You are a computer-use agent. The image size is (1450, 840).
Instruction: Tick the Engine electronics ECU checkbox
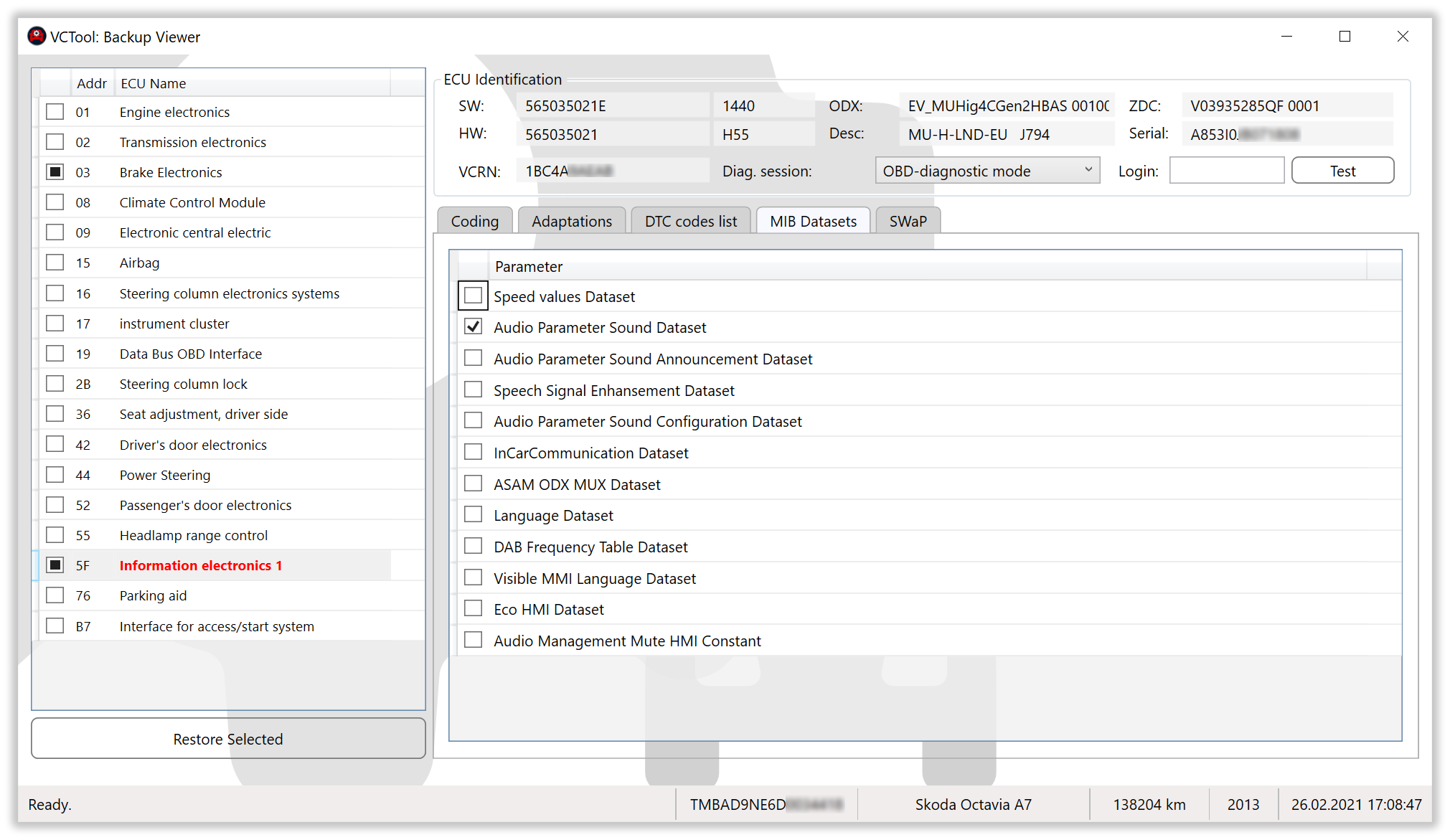[55, 112]
